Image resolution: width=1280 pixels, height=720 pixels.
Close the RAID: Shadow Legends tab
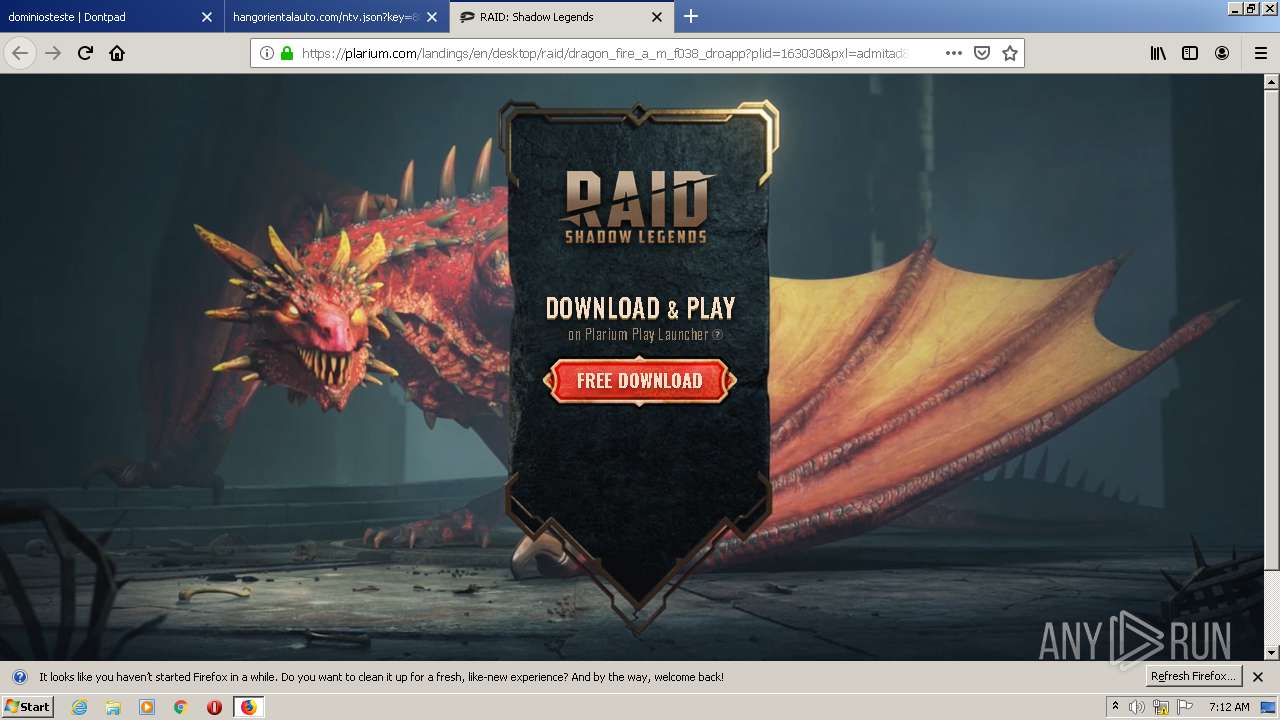click(657, 17)
